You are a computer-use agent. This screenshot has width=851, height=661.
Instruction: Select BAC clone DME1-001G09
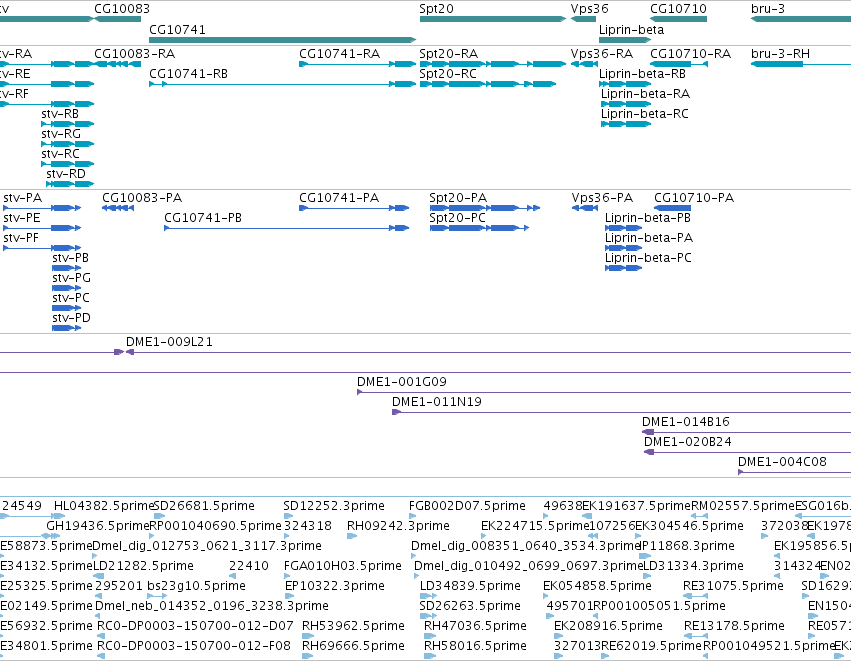coord(604,392)
